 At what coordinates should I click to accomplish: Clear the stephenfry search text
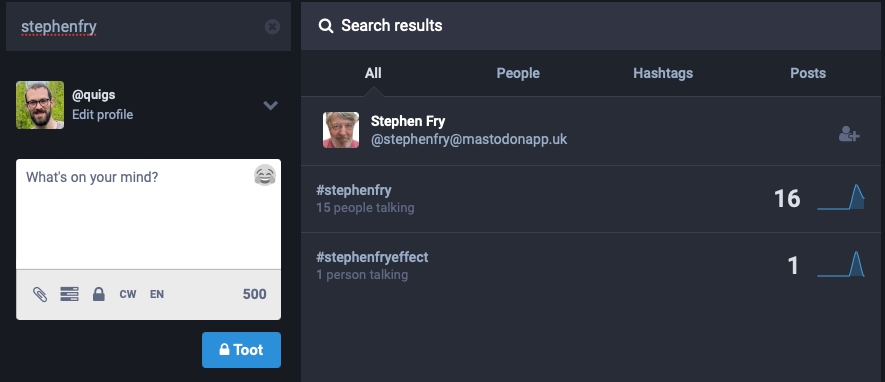coord(272,27)
